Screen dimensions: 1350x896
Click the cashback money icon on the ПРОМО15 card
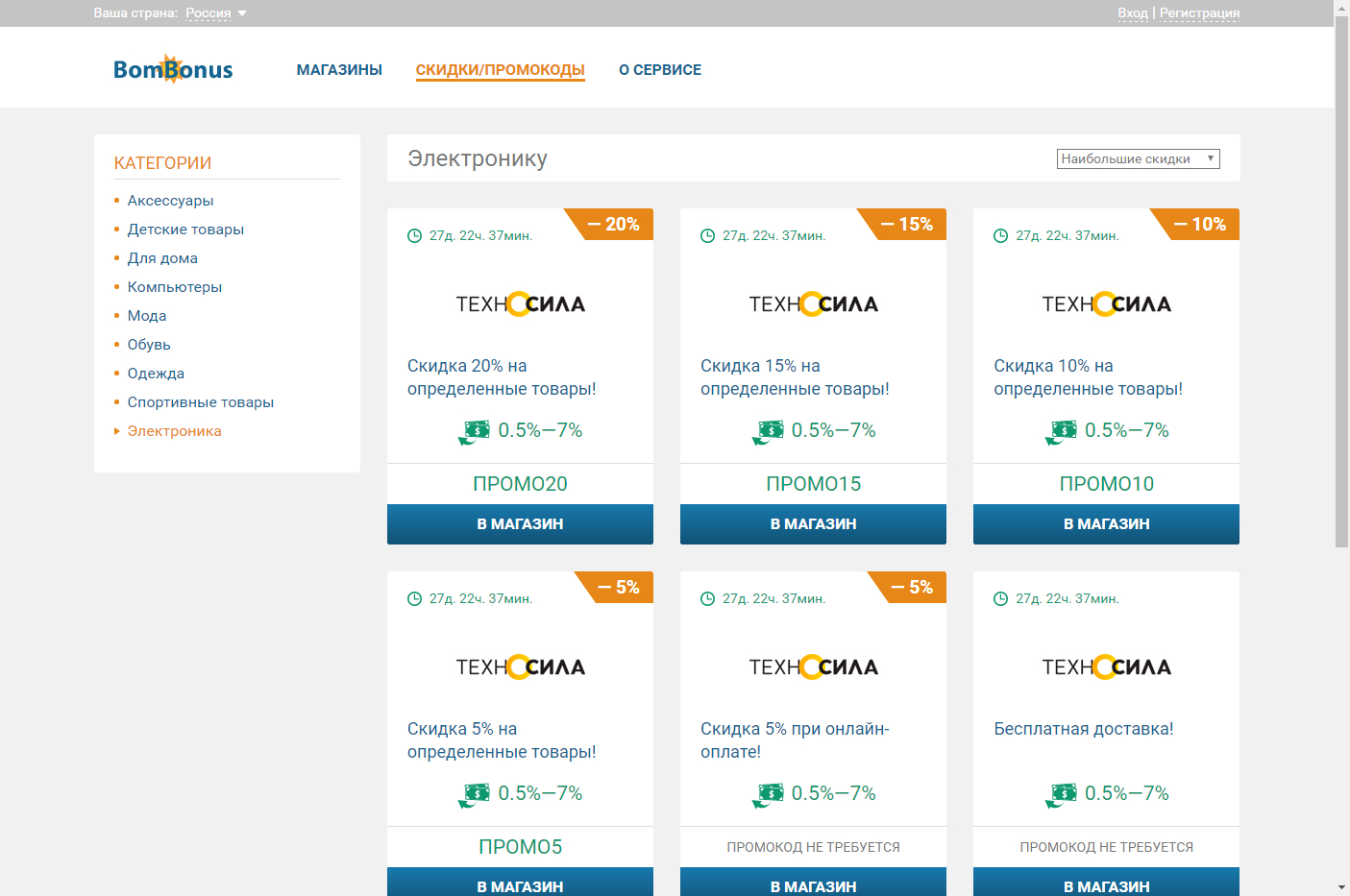[x=768, y=432]
